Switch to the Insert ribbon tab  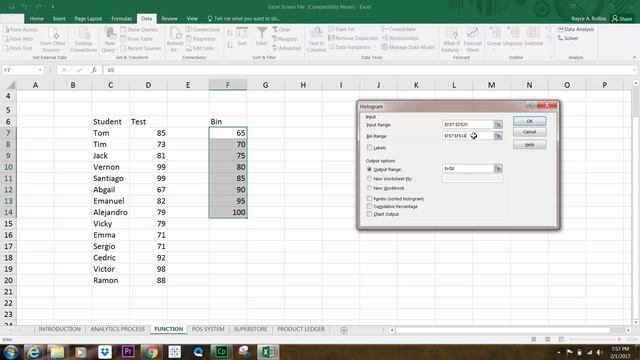click(x=59, y=19)
